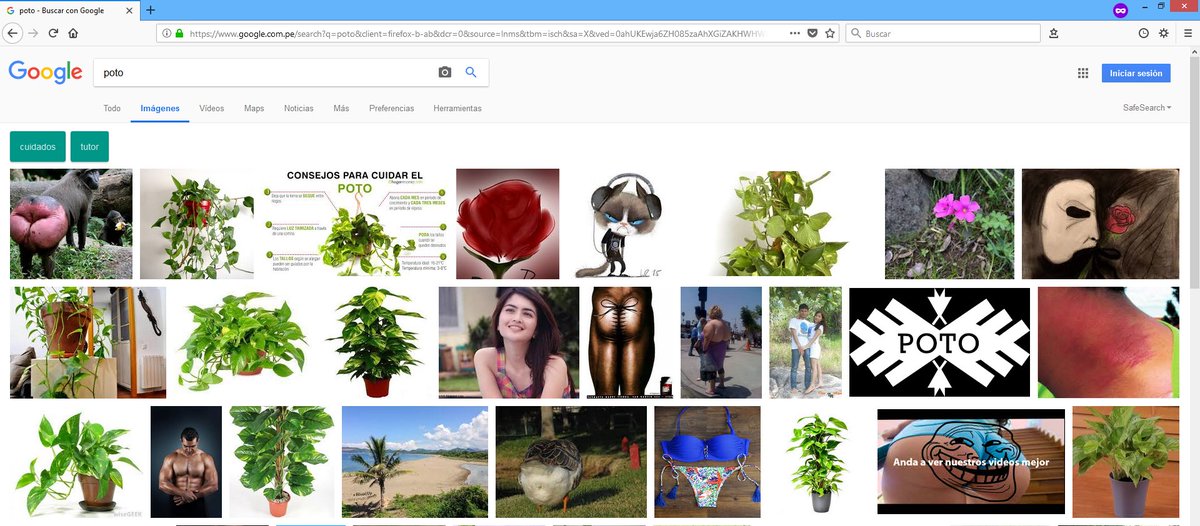Open the couple standing together photo
Viewport: 1200px width, 526px height.
[805, 343]
